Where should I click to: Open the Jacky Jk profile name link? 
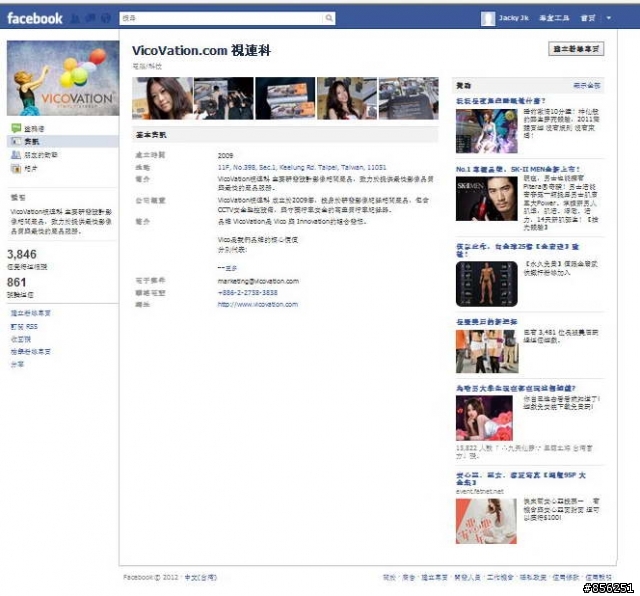click(x=513, y=18)
